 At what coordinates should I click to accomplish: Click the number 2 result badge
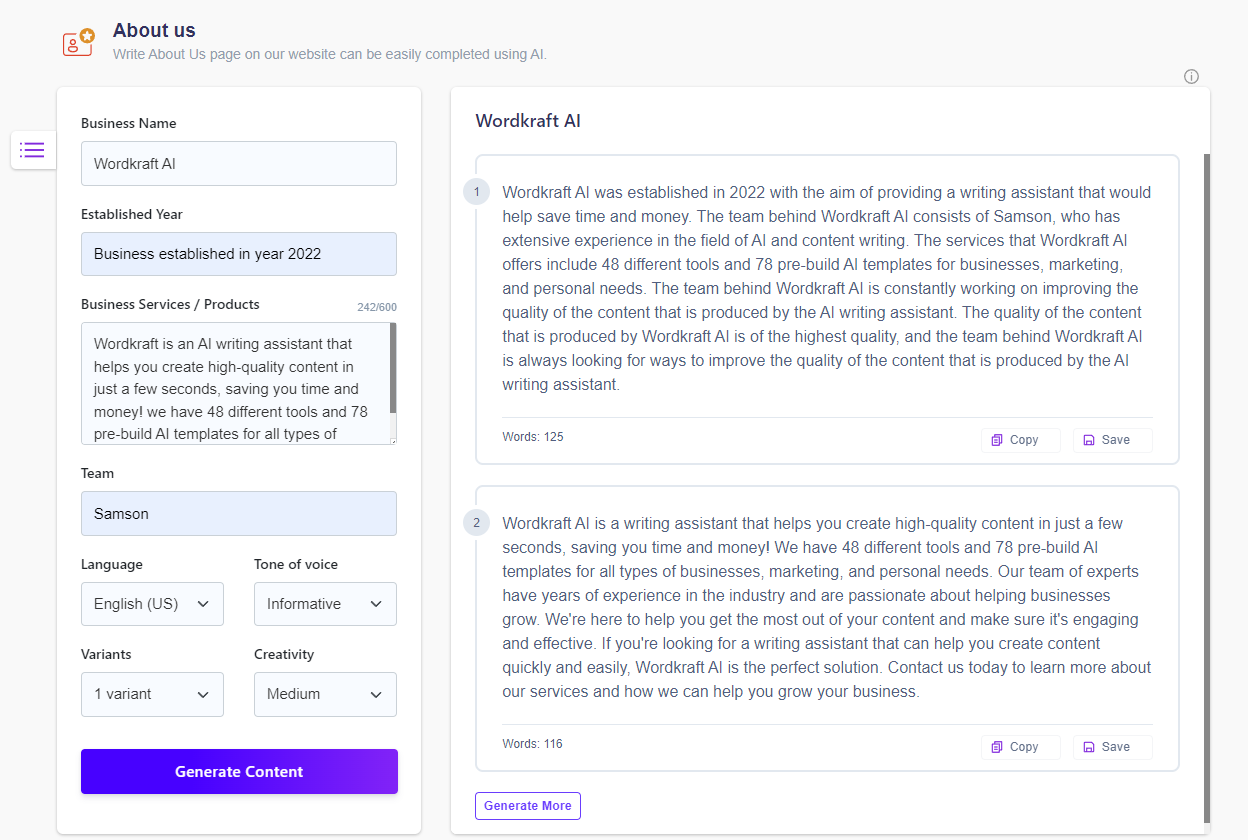(x=476, y=522)
